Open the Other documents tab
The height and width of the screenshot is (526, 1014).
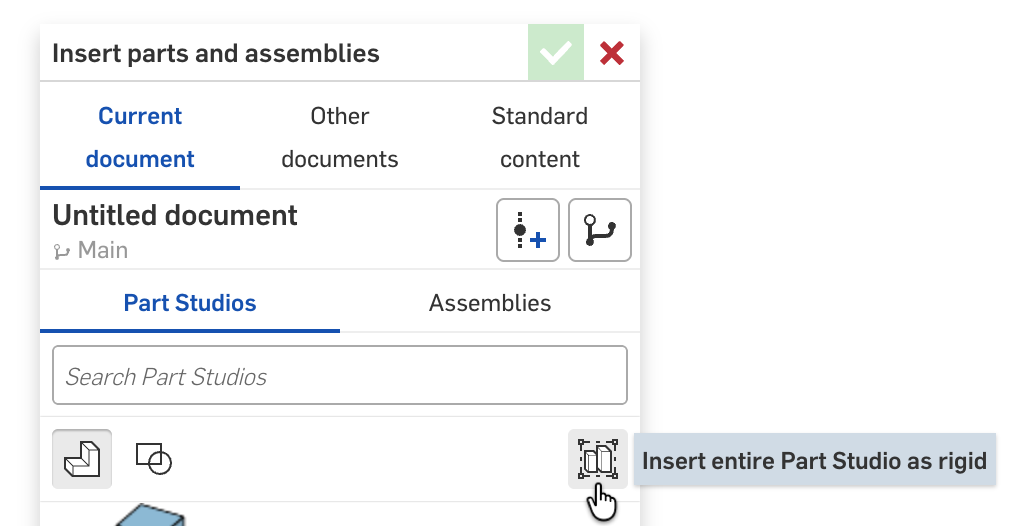point(340,138)
